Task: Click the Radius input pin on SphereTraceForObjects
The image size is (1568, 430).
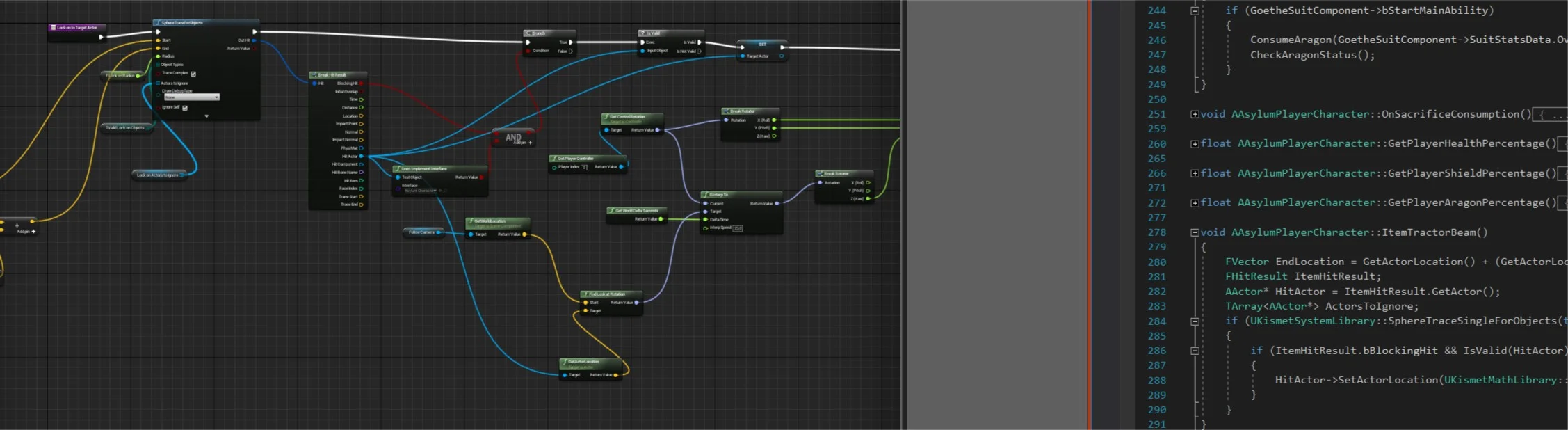Action: point(158,56)
